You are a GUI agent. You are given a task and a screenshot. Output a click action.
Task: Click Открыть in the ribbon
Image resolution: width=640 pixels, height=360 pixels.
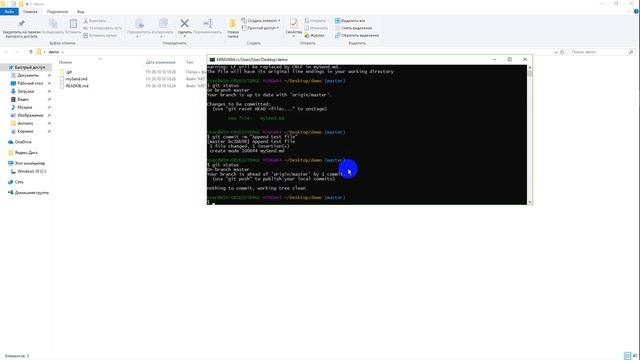[316, 21]
